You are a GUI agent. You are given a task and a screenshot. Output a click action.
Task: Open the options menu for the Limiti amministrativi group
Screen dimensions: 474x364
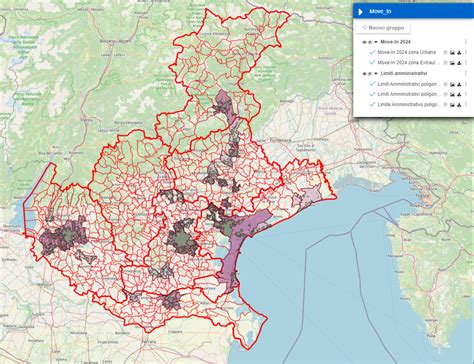pyautogui.click(x=466, y=73)
